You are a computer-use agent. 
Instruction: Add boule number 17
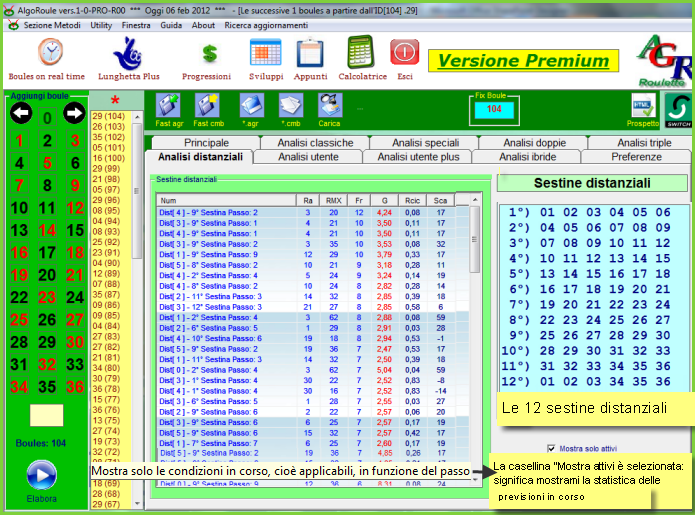pyautogui.click(x=47, y=253)
